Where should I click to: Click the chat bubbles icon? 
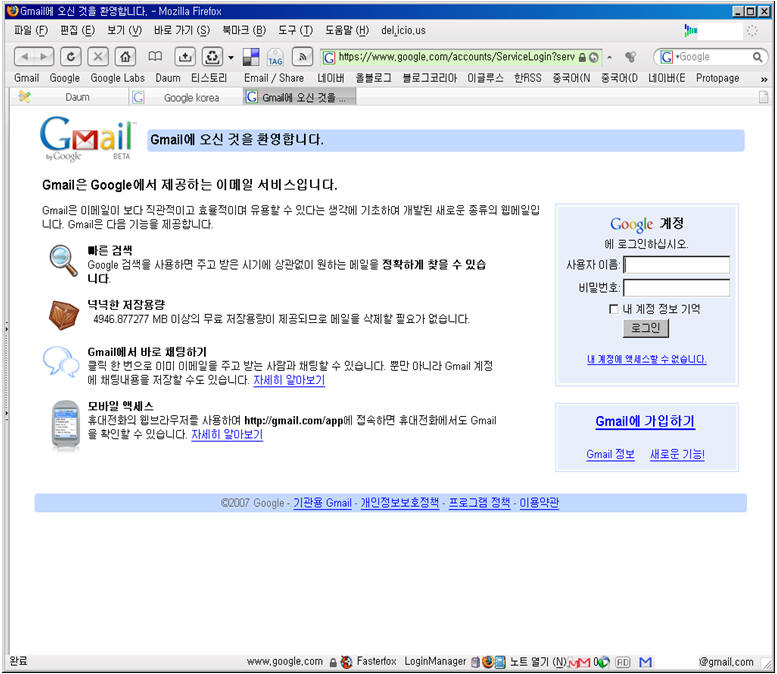(x=61, y=362)
